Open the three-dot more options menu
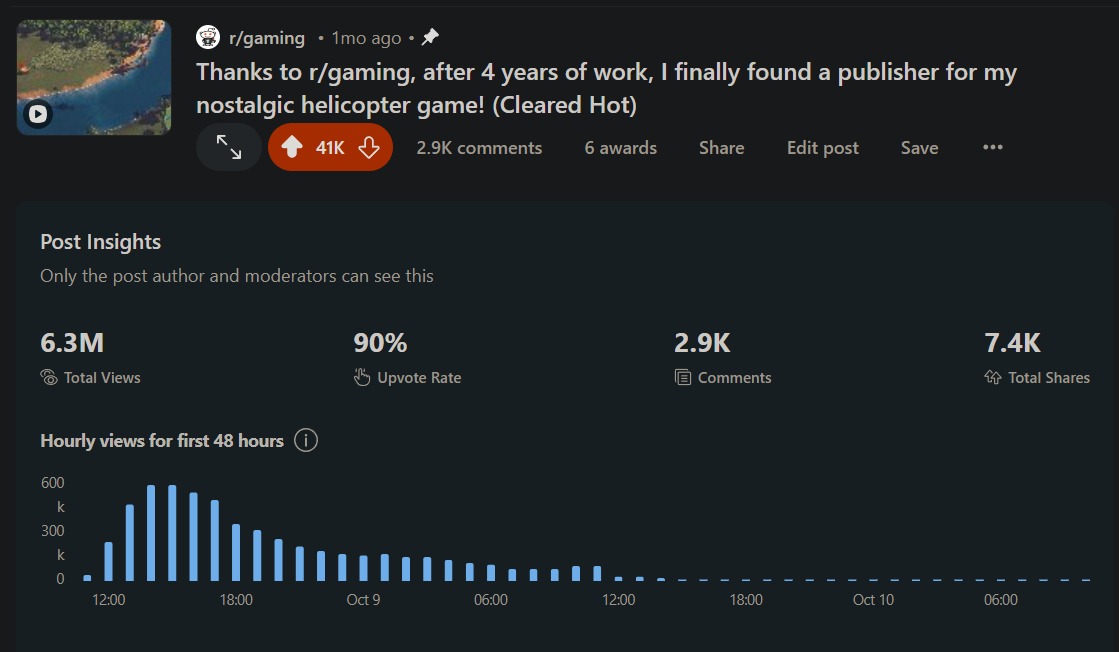The width and height of the screenshot is (1119, 652). 993,147
